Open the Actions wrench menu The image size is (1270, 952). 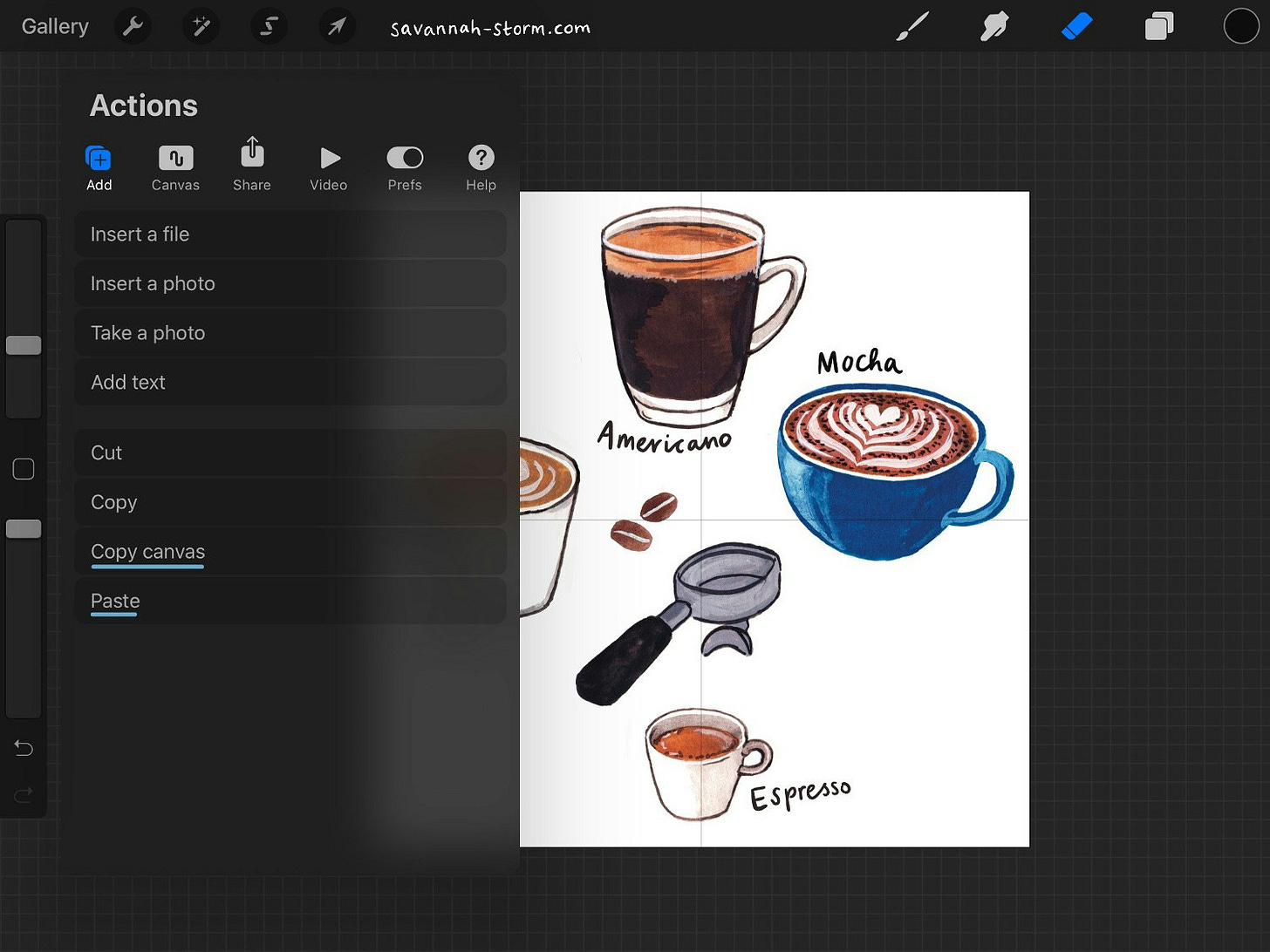(x=133, y=26)
